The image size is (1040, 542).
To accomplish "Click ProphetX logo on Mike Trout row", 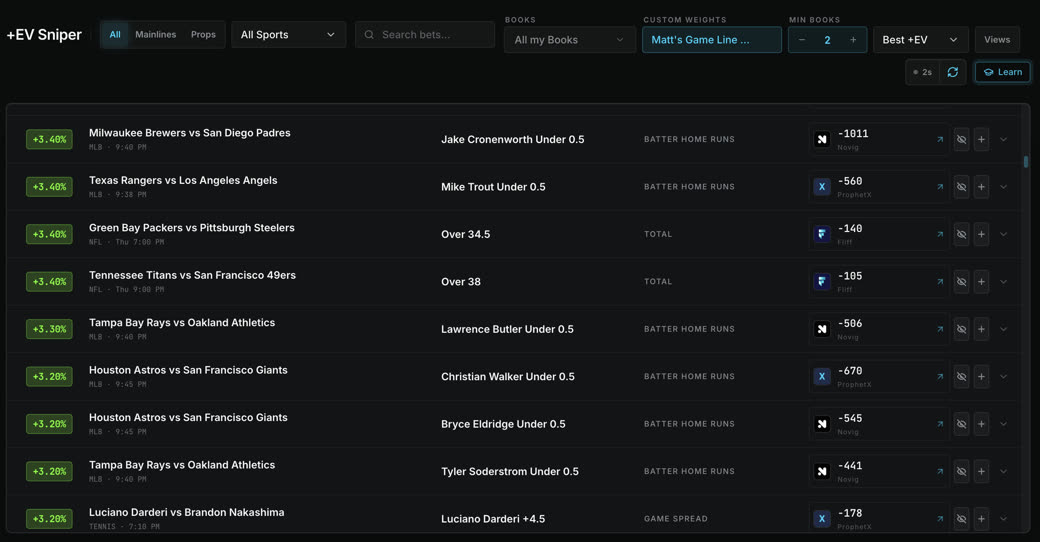I will [x=822, y=187].
